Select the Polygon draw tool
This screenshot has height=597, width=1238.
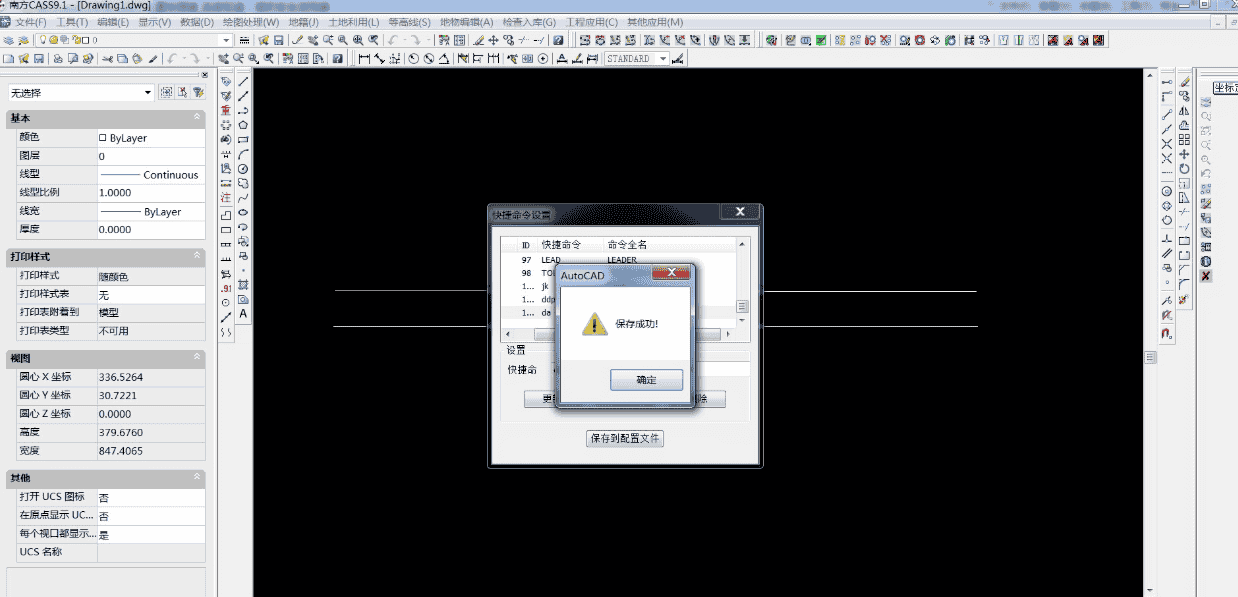pyautogui.click(x=243, y=125)
